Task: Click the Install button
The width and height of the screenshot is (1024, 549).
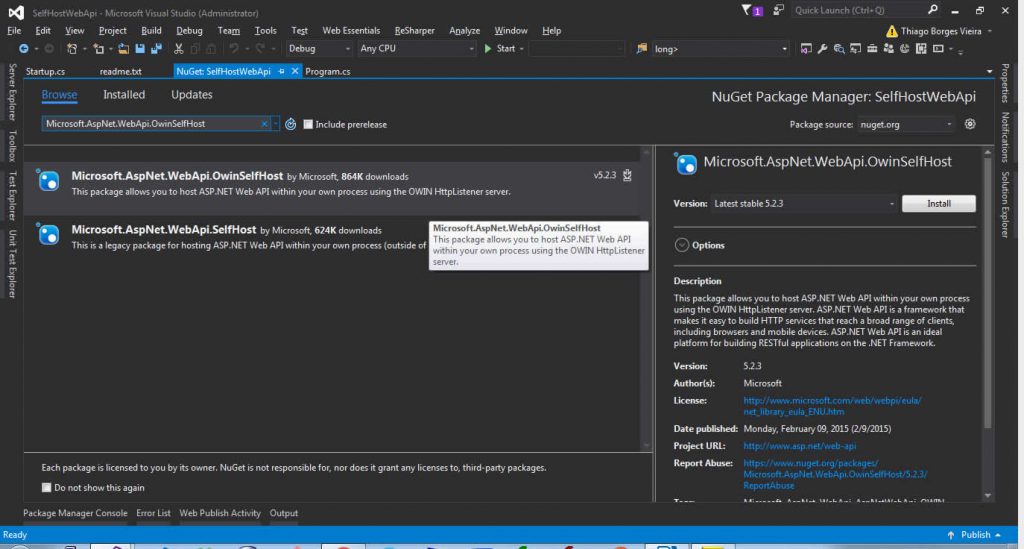Action: (x=938, y=204)
